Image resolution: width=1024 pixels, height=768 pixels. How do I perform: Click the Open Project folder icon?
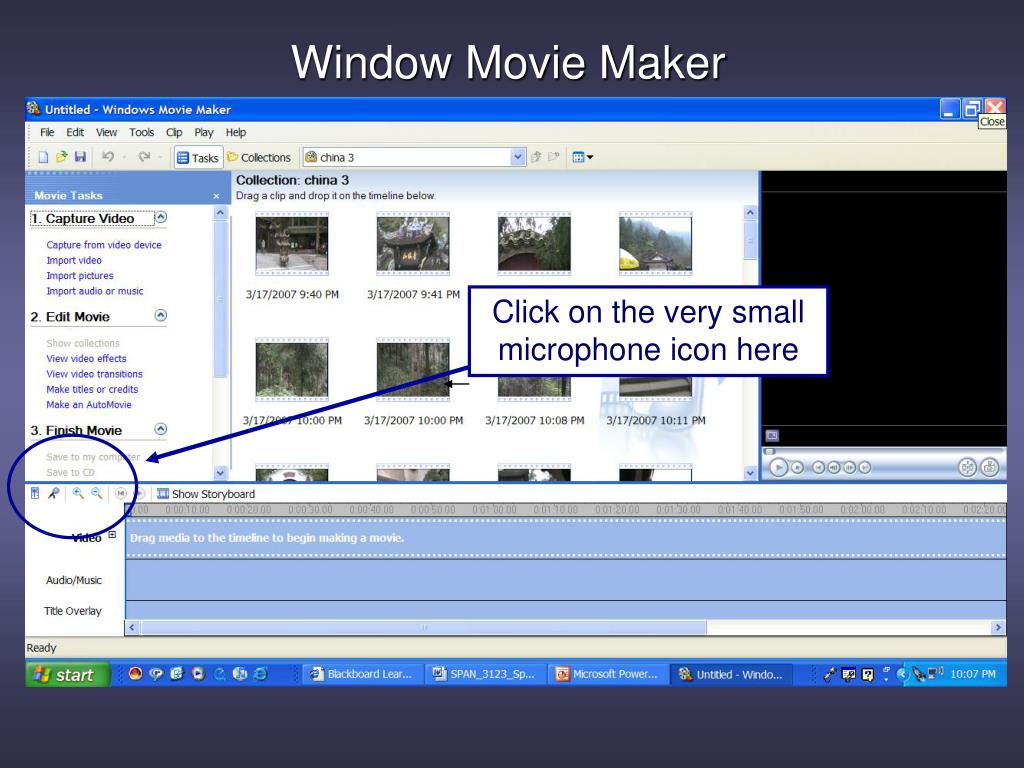(x=61, y=157)
